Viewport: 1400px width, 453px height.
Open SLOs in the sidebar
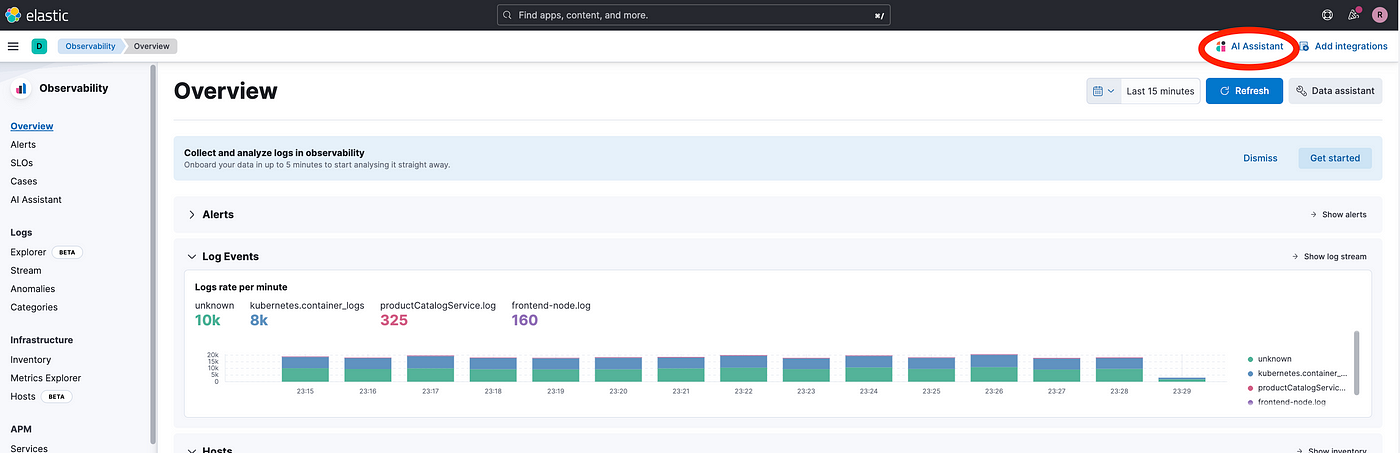(x=21, y=163)
